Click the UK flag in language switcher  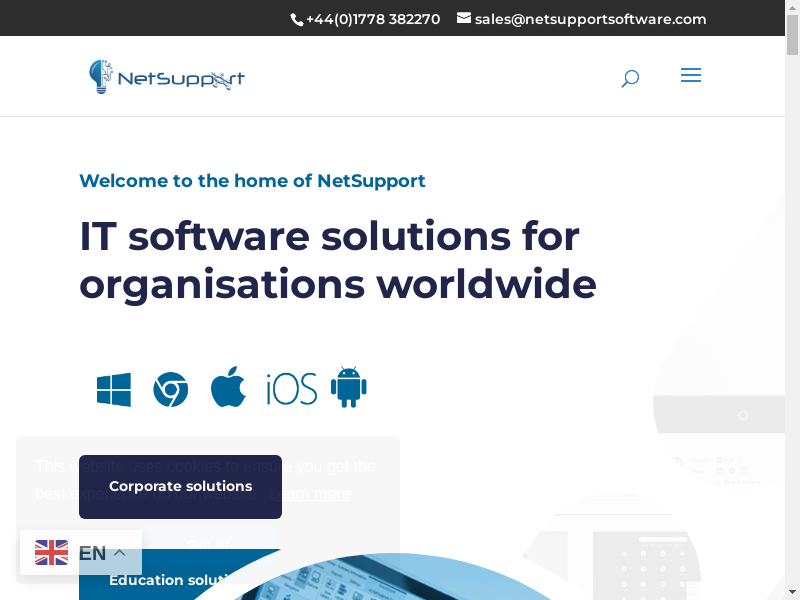[51, 553]
